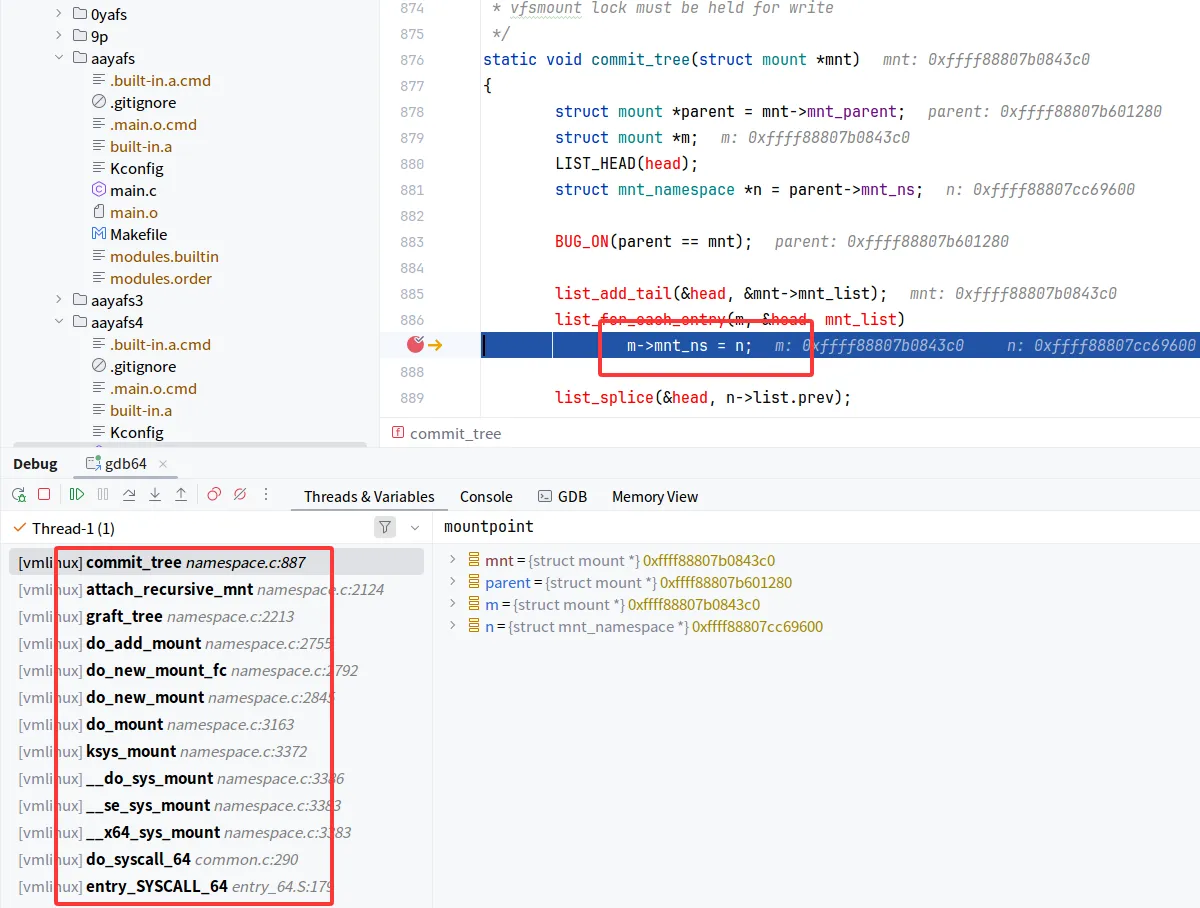Expand the mnt variable
The image size is (1200, 908).
coord(453,560)
